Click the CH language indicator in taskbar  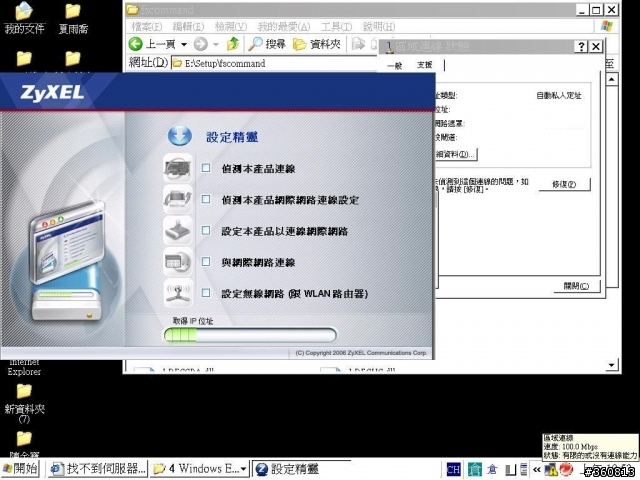(453, 469)
